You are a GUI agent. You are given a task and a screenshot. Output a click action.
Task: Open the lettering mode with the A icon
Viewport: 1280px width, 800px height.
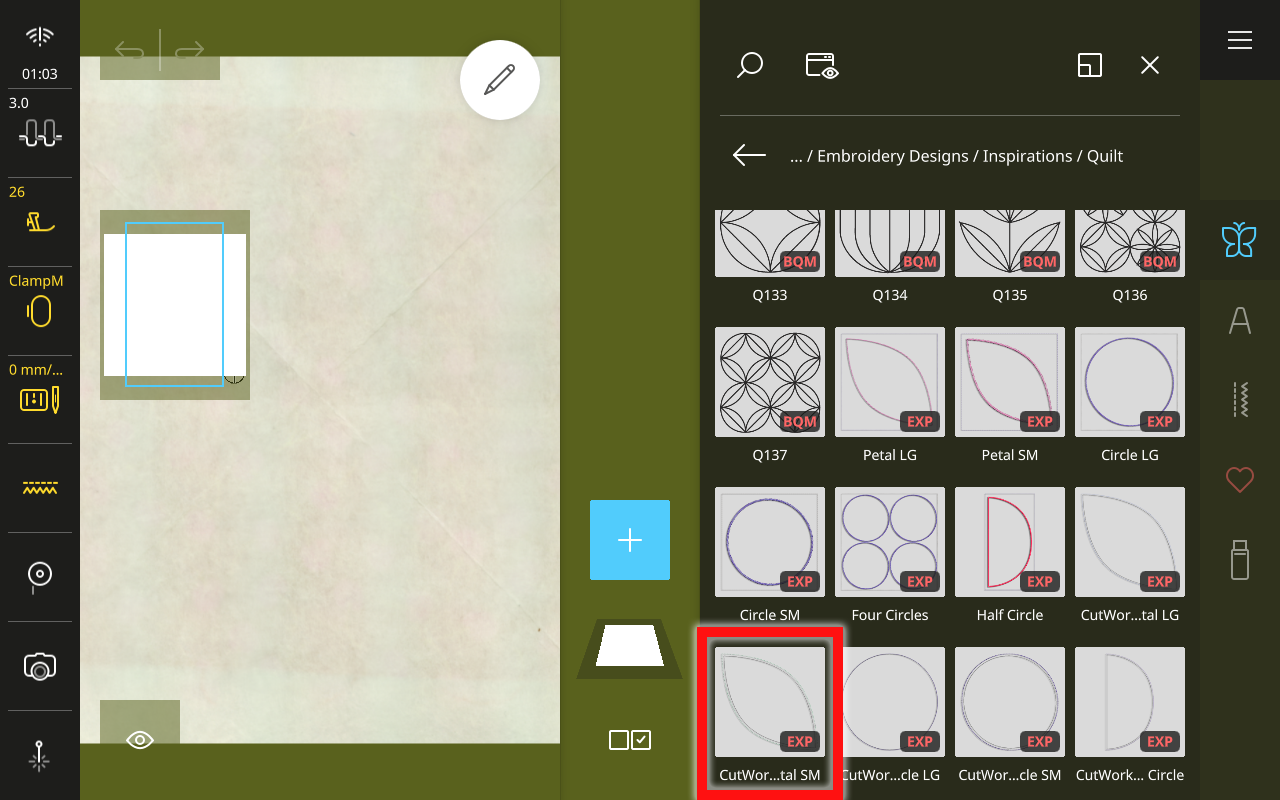tap(1239, 320)
